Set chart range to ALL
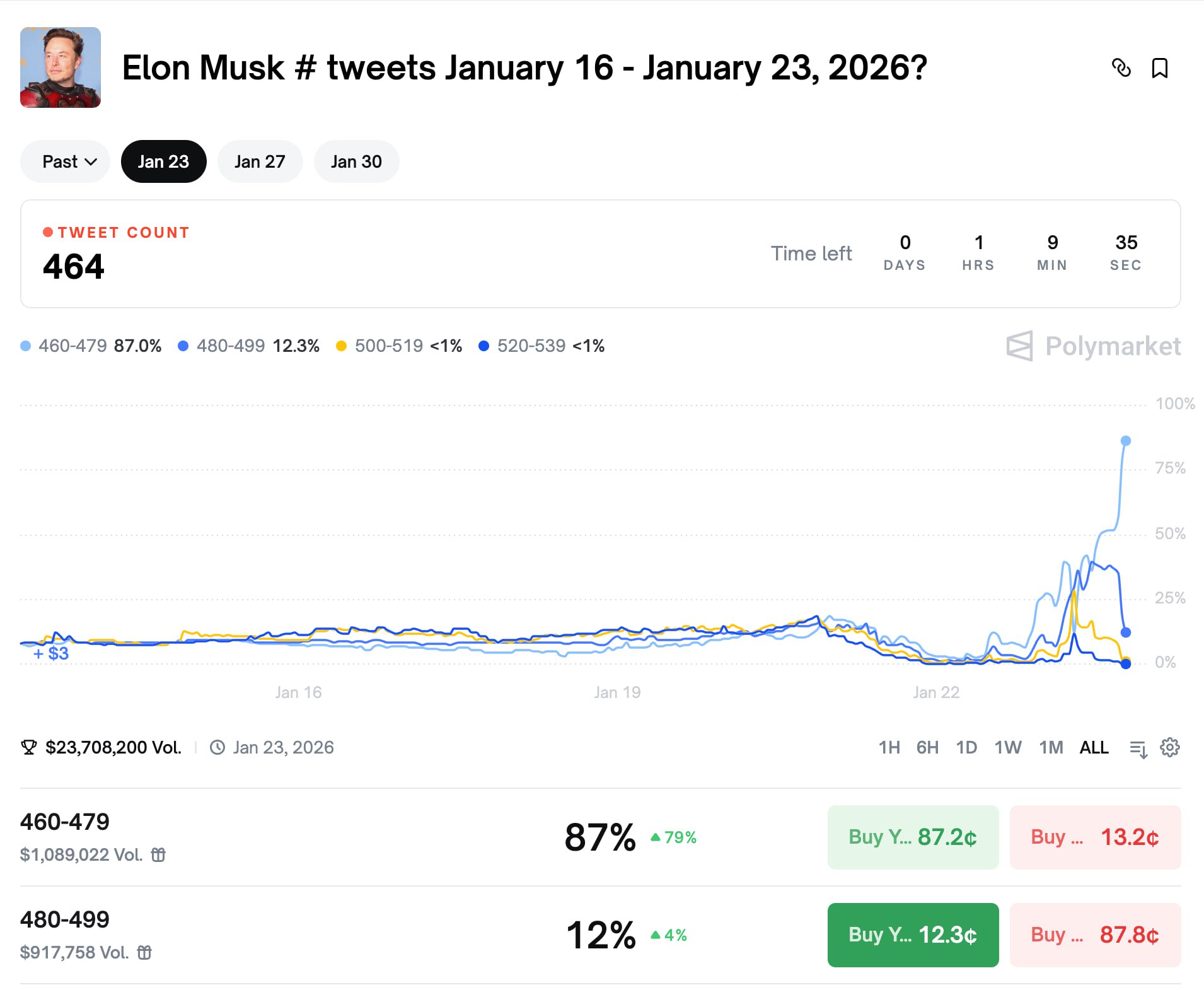The height and width of the screenshot is (990, 1204). coord(1094,747)
